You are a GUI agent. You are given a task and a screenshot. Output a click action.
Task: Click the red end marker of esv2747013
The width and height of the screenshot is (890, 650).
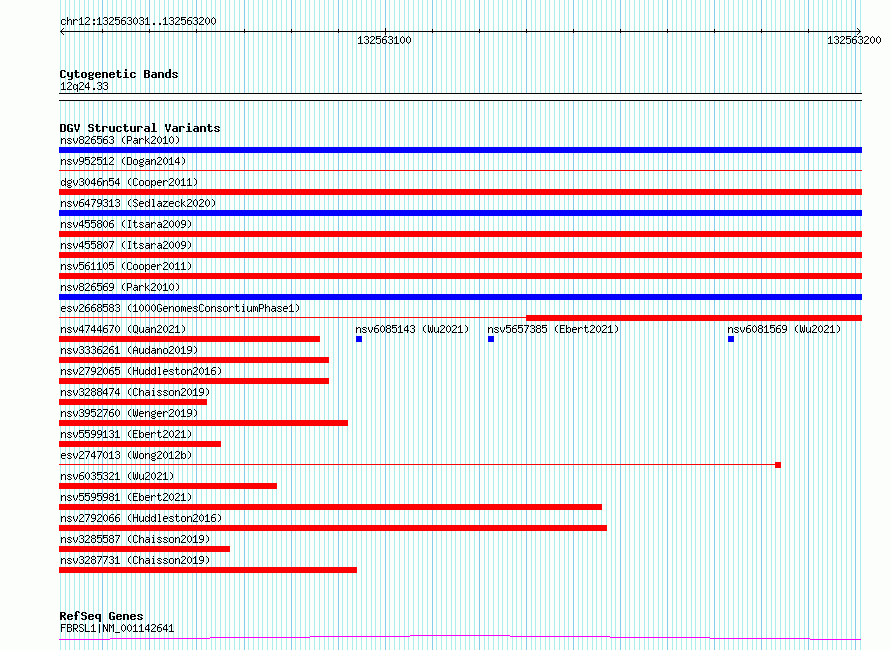(778, 465)
